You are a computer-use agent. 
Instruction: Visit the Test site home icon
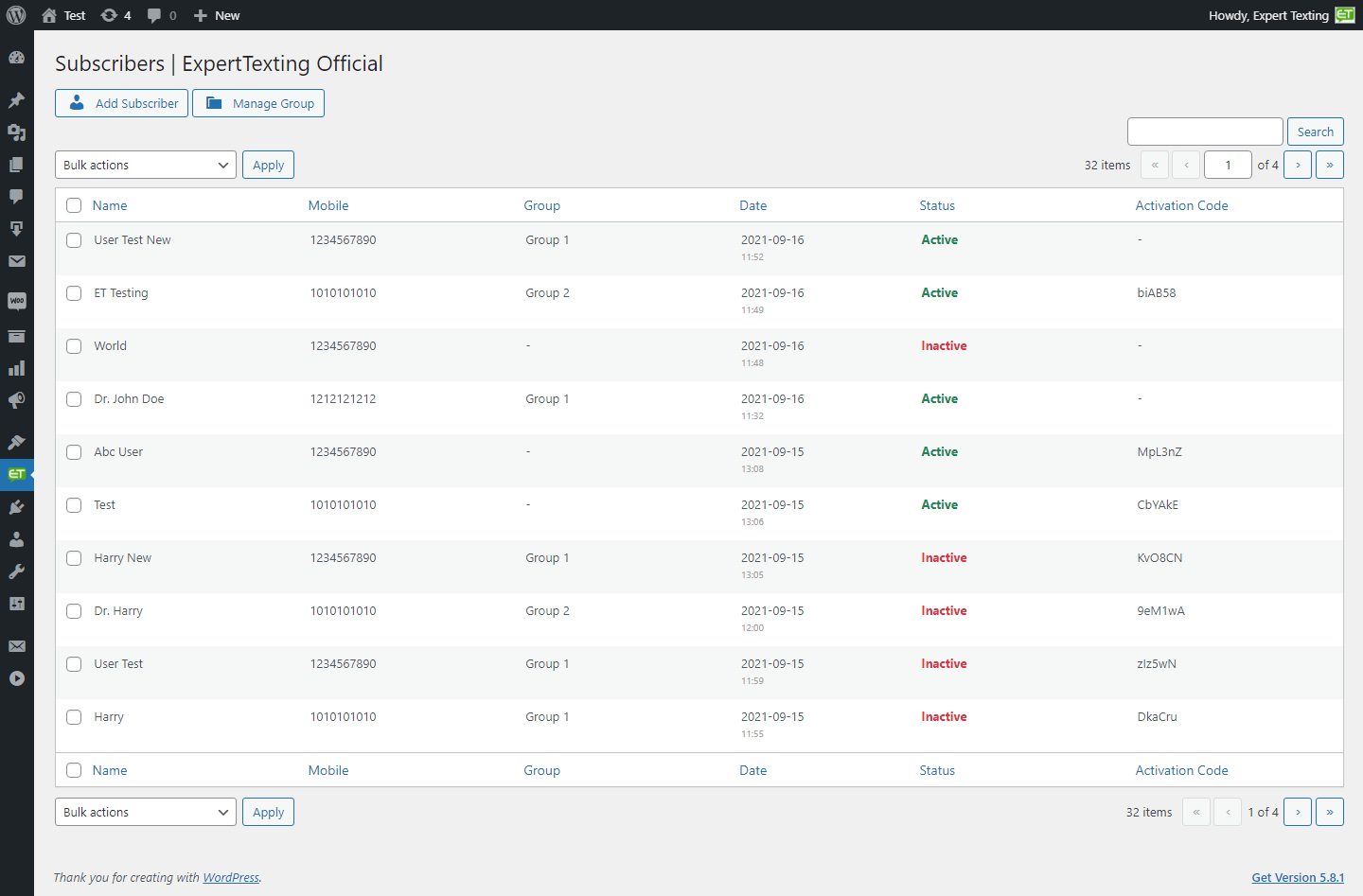[x=49, y=15]
